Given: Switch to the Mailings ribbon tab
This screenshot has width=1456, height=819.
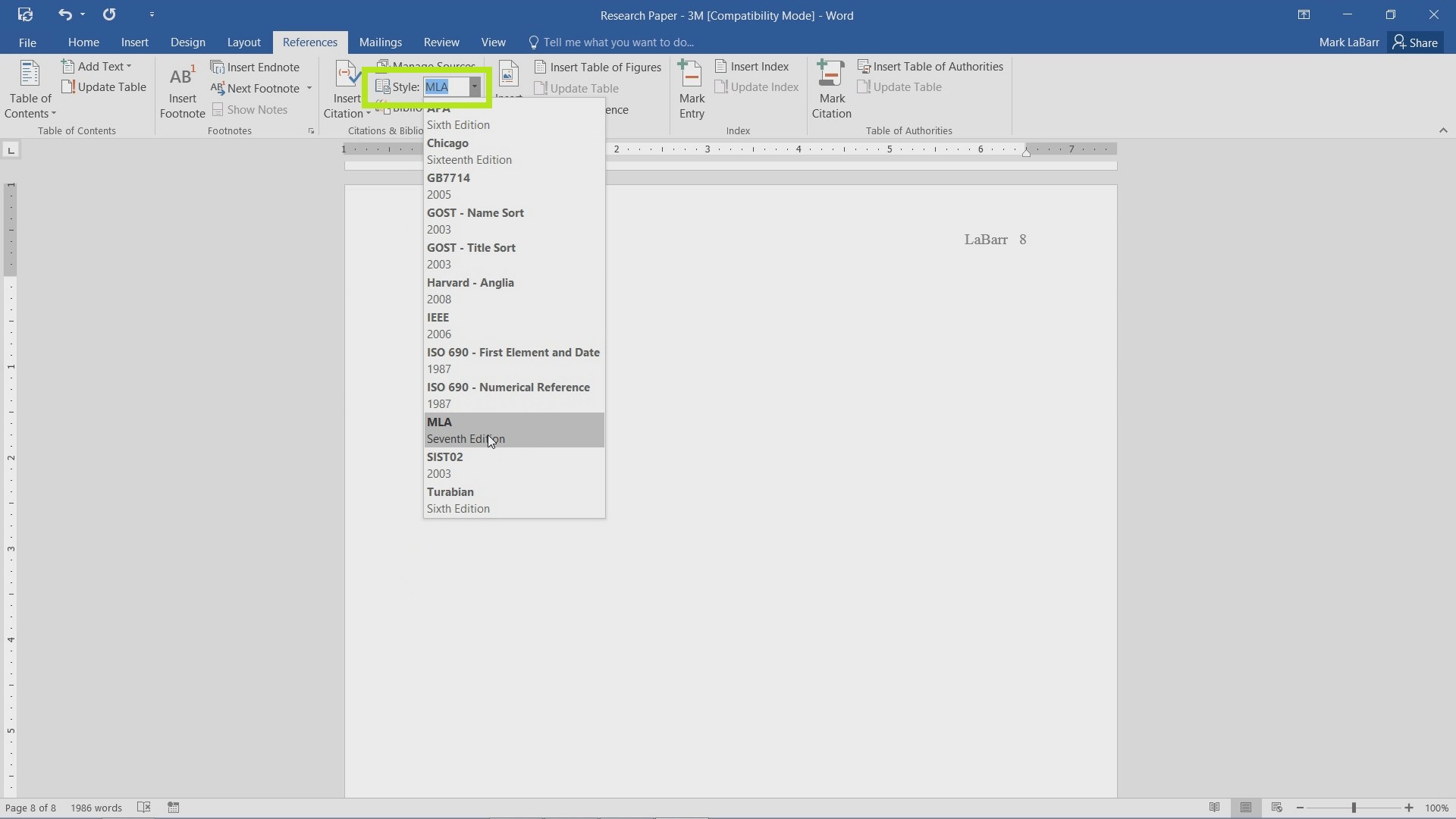Looking at the screenshot, I should [x=380, y=42].
